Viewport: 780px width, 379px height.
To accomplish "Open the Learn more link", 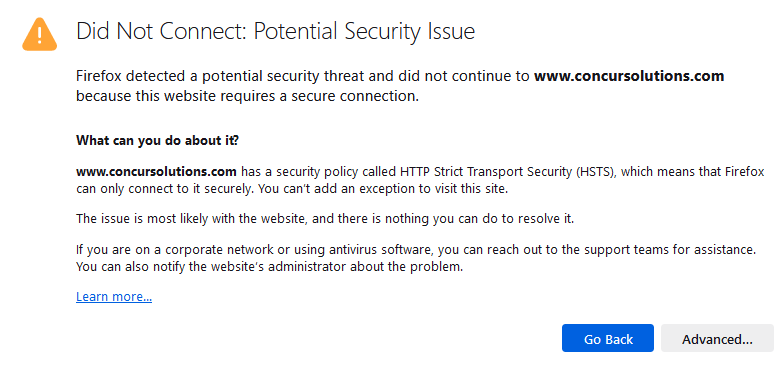I will click(114, 297).
